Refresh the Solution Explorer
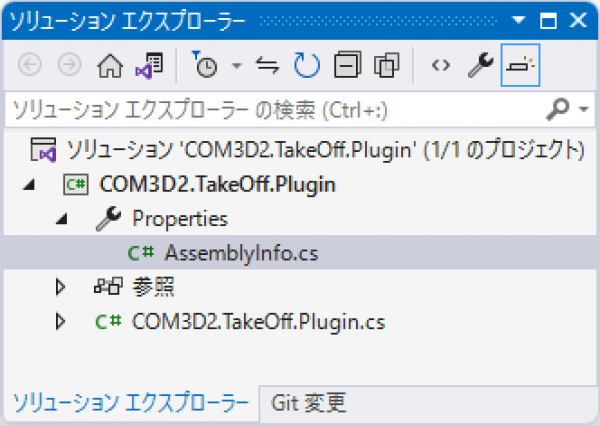600x425 pixels. pos(306,66)
